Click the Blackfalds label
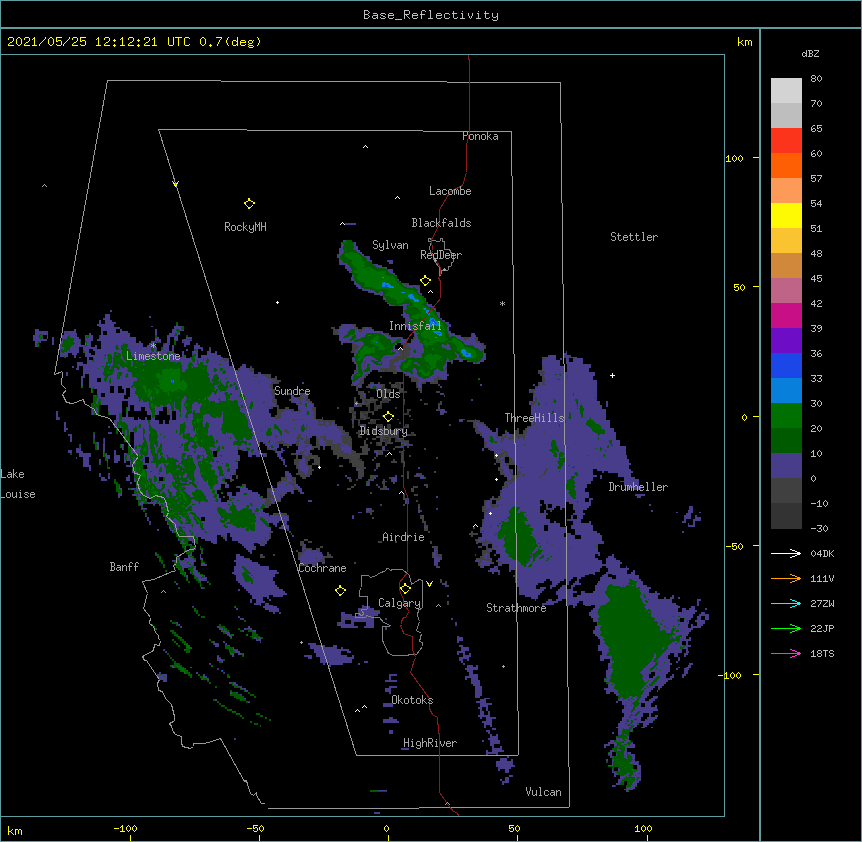 (441, 223)
